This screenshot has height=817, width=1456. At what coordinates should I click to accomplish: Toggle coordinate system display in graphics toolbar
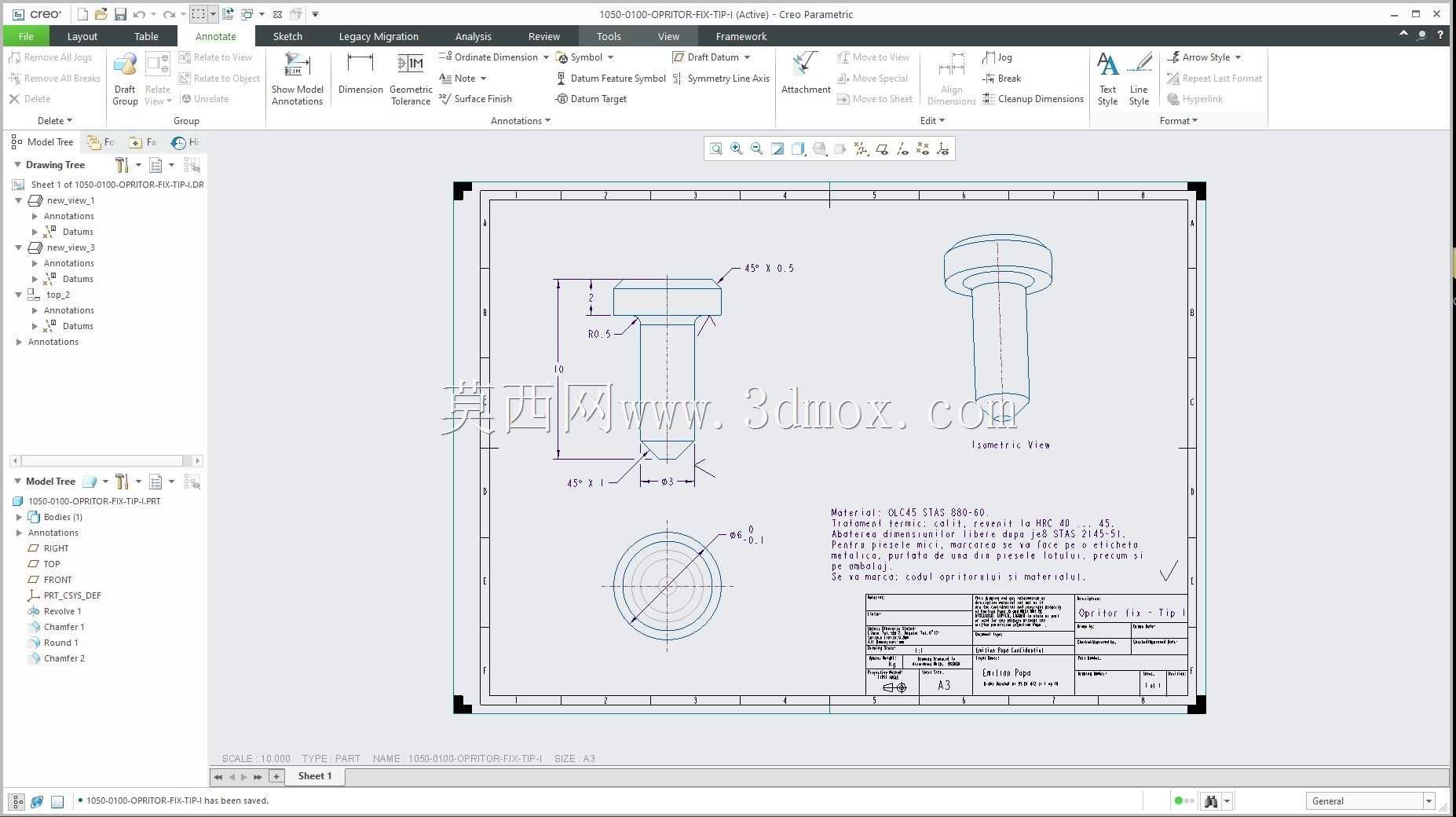coord(943,148)
